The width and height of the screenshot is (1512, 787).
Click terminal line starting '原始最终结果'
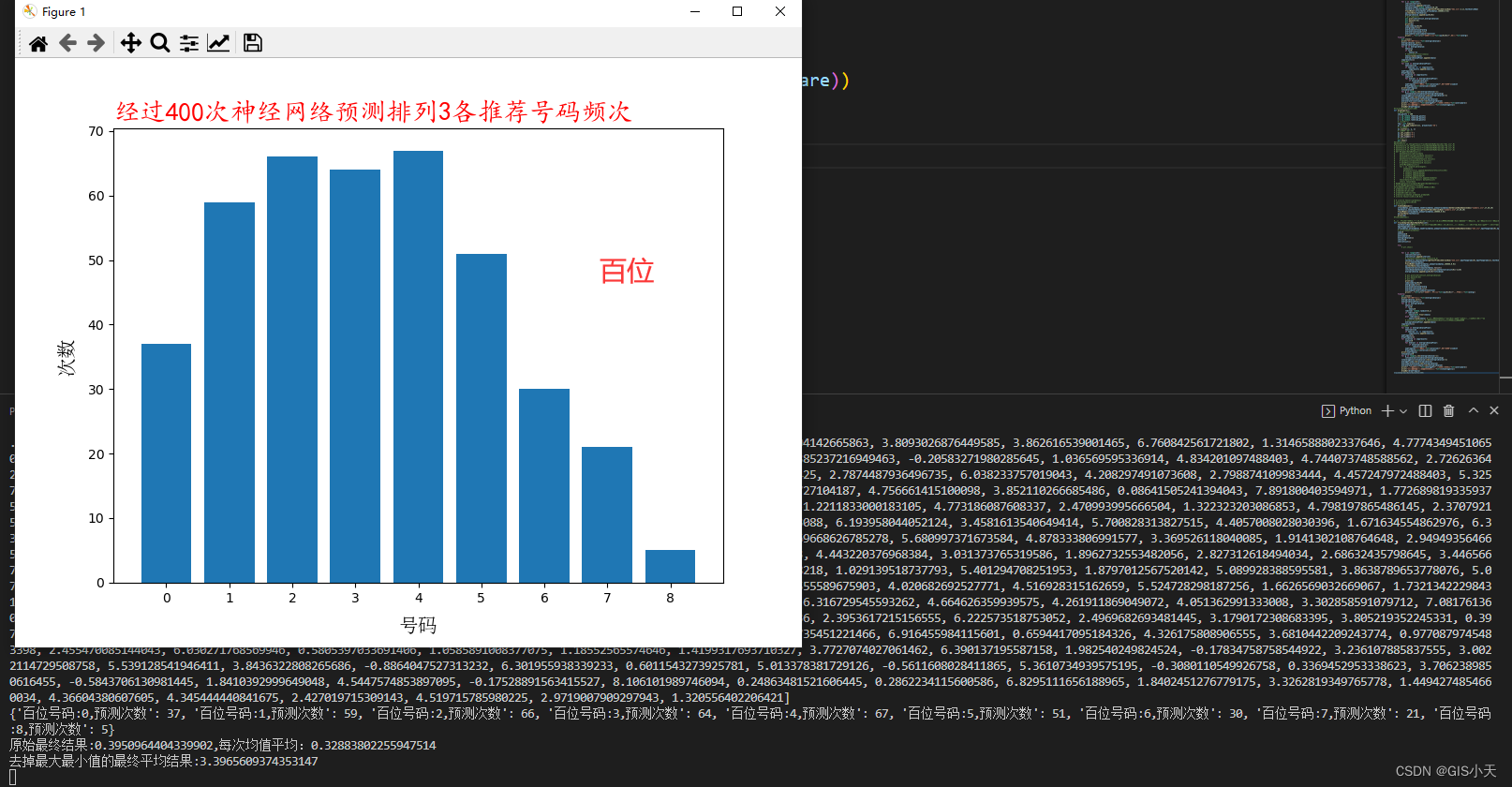point(223,745)
